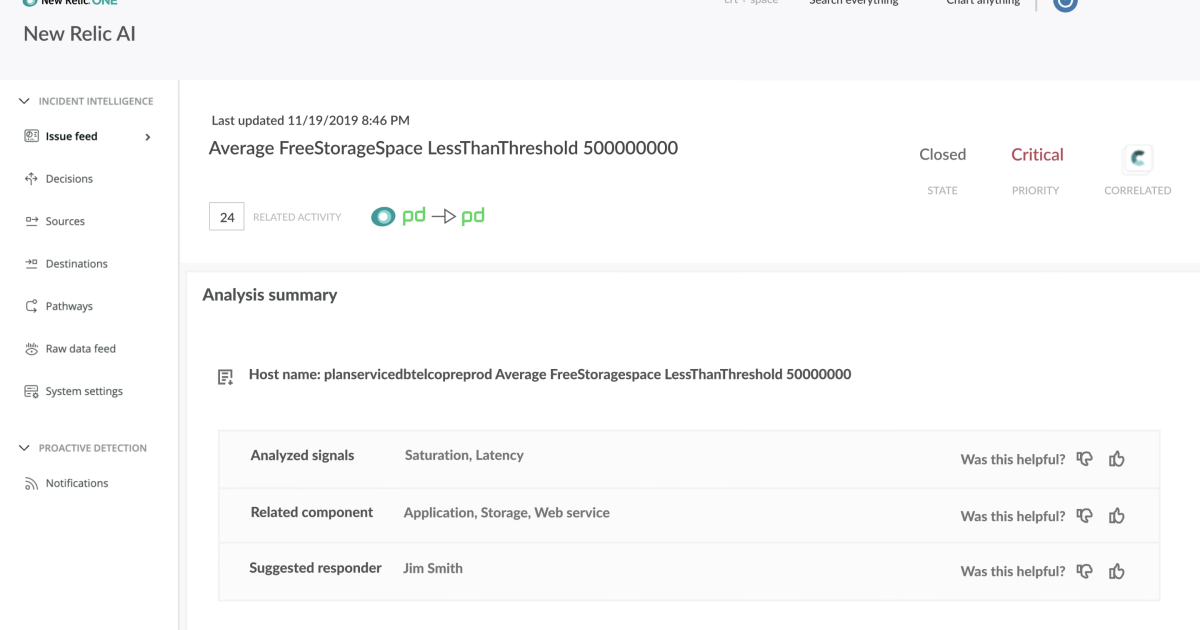The width and height of the screenshot is (1200, 630).
Task: Open Notifications under Proactive Detection
Action: [30, 483]
